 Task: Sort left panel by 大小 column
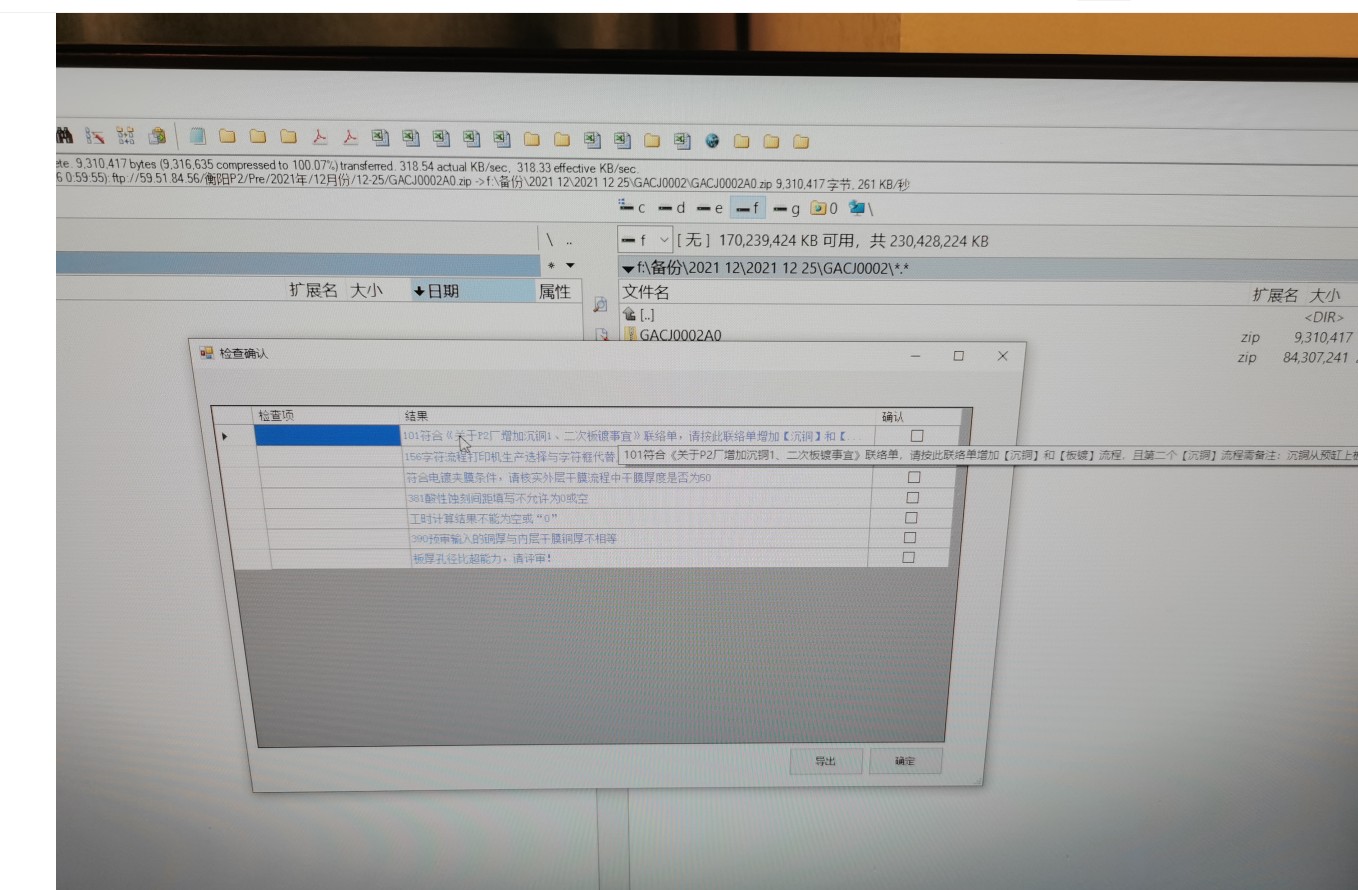365,290
